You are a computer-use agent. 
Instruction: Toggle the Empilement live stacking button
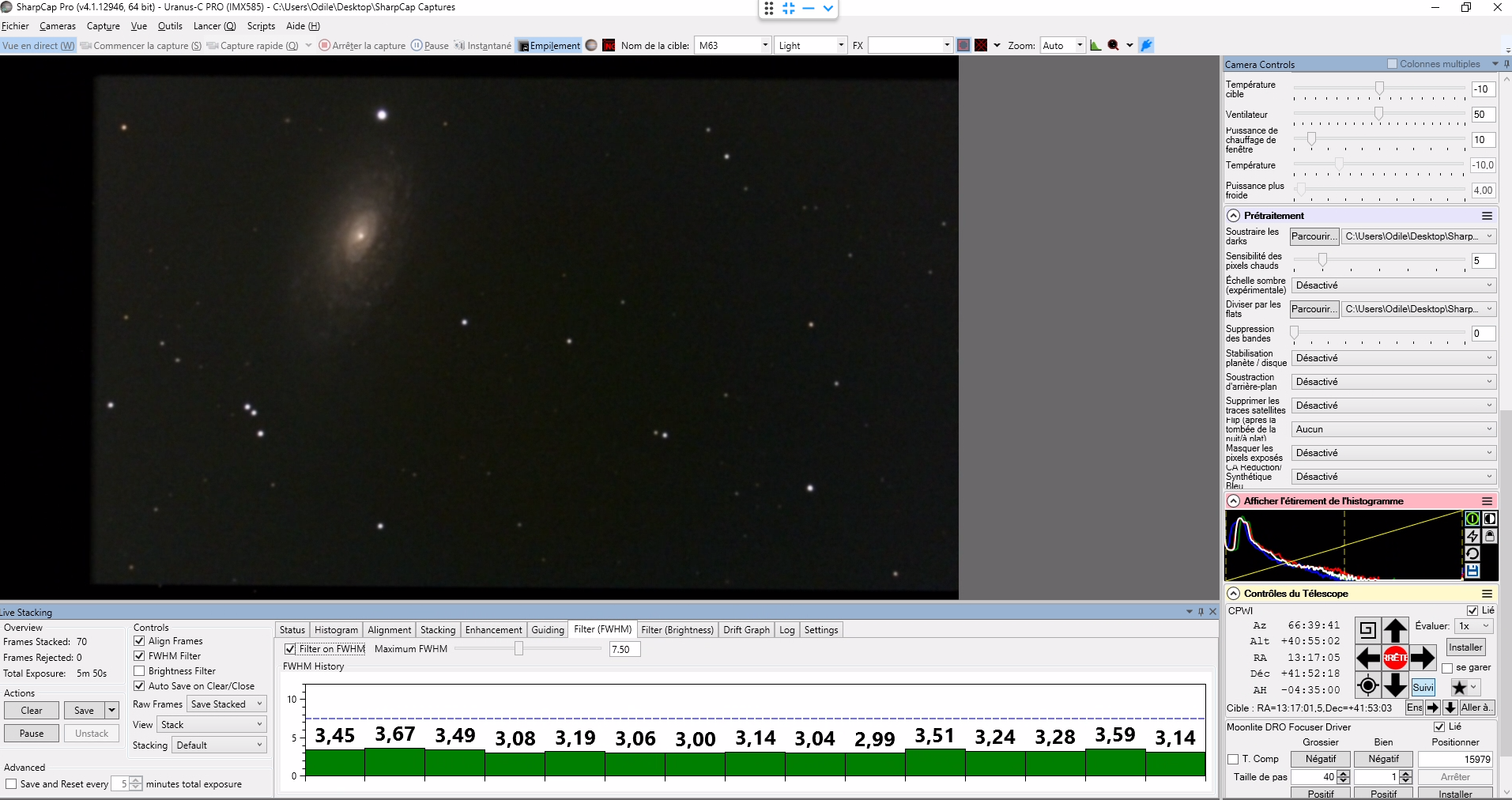point(549,46)
